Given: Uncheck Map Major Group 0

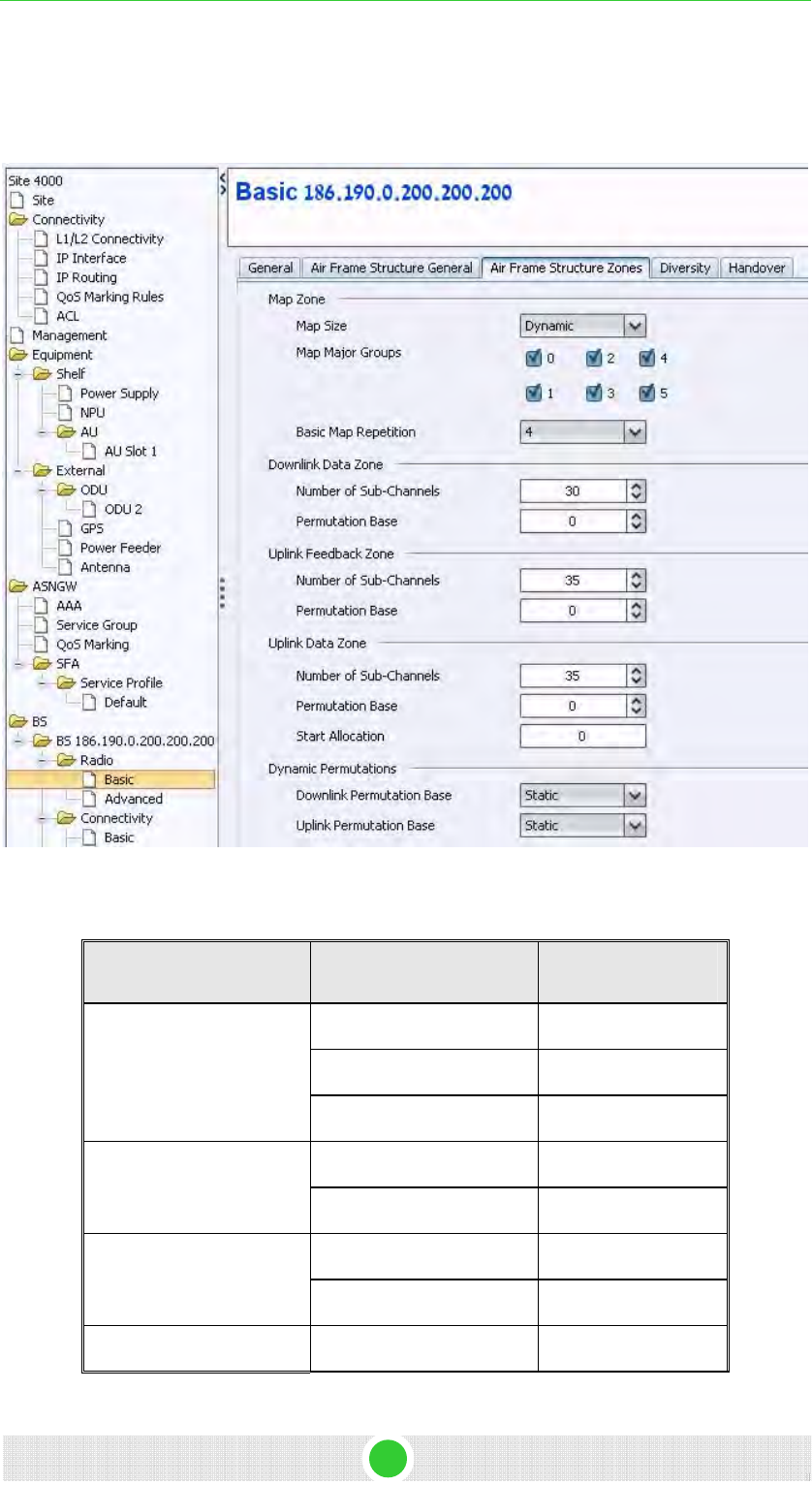Looking at the screenshot, I should coord(533,359).
